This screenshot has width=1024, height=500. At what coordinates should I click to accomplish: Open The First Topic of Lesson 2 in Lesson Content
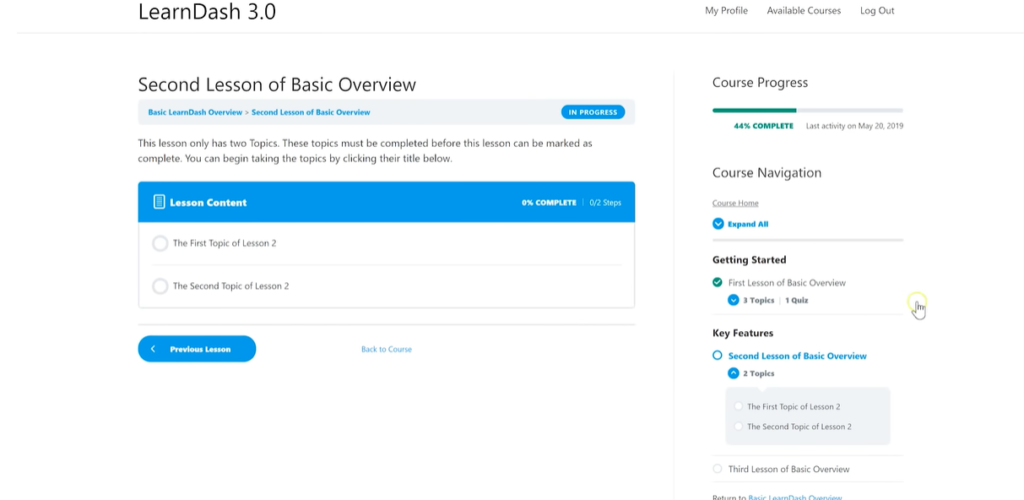point(225,243)
